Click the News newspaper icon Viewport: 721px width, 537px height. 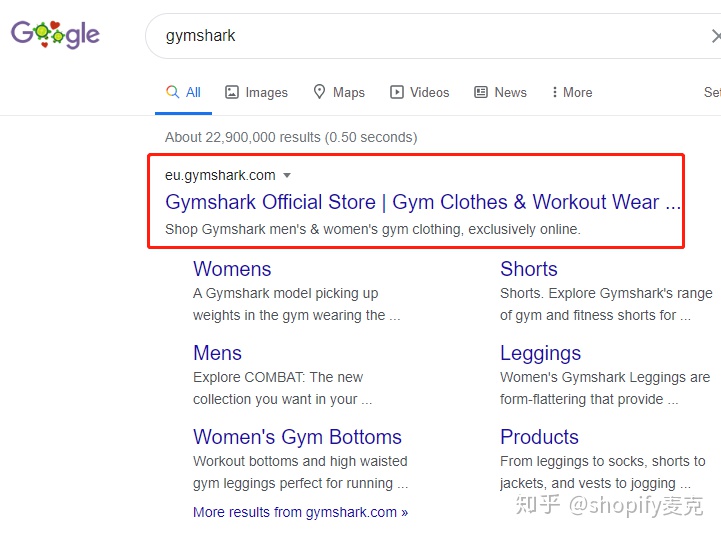click(x=481, y=92)
